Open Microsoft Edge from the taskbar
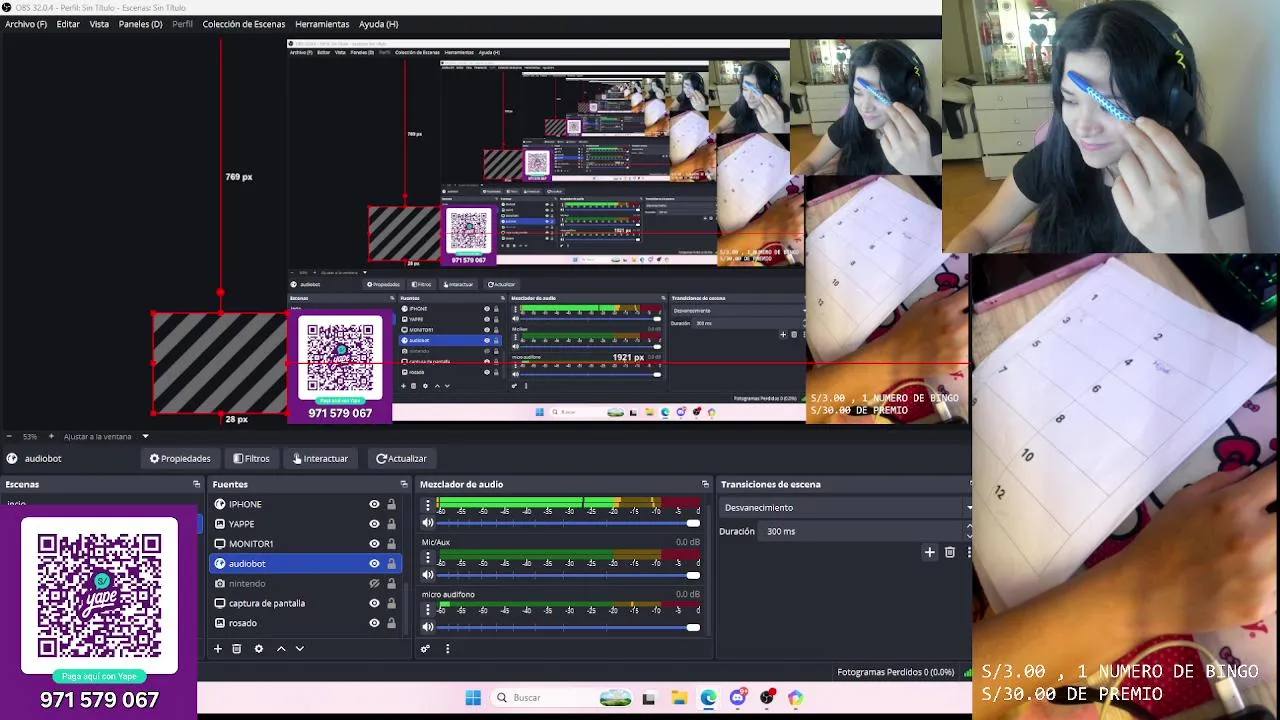1280x720 pixels. coord(708,698)
